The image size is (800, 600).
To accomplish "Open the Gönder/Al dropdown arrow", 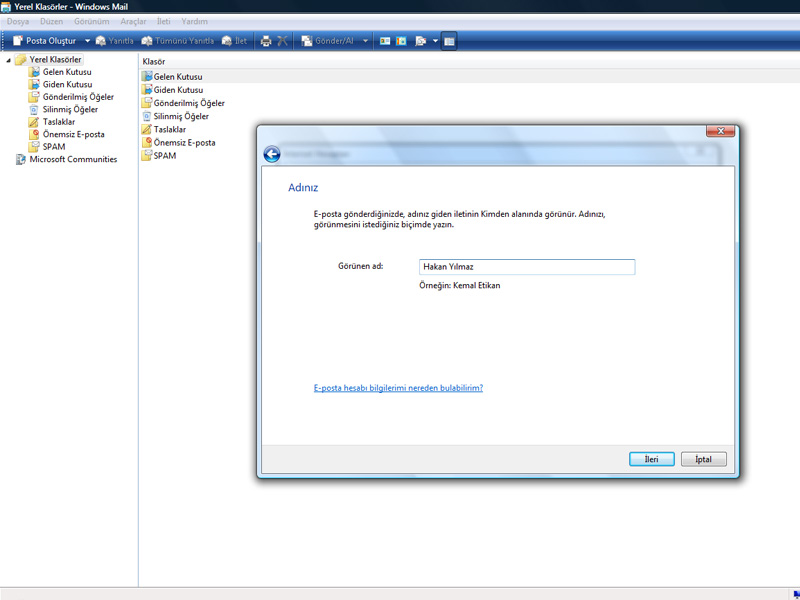I will pos(365,41).
